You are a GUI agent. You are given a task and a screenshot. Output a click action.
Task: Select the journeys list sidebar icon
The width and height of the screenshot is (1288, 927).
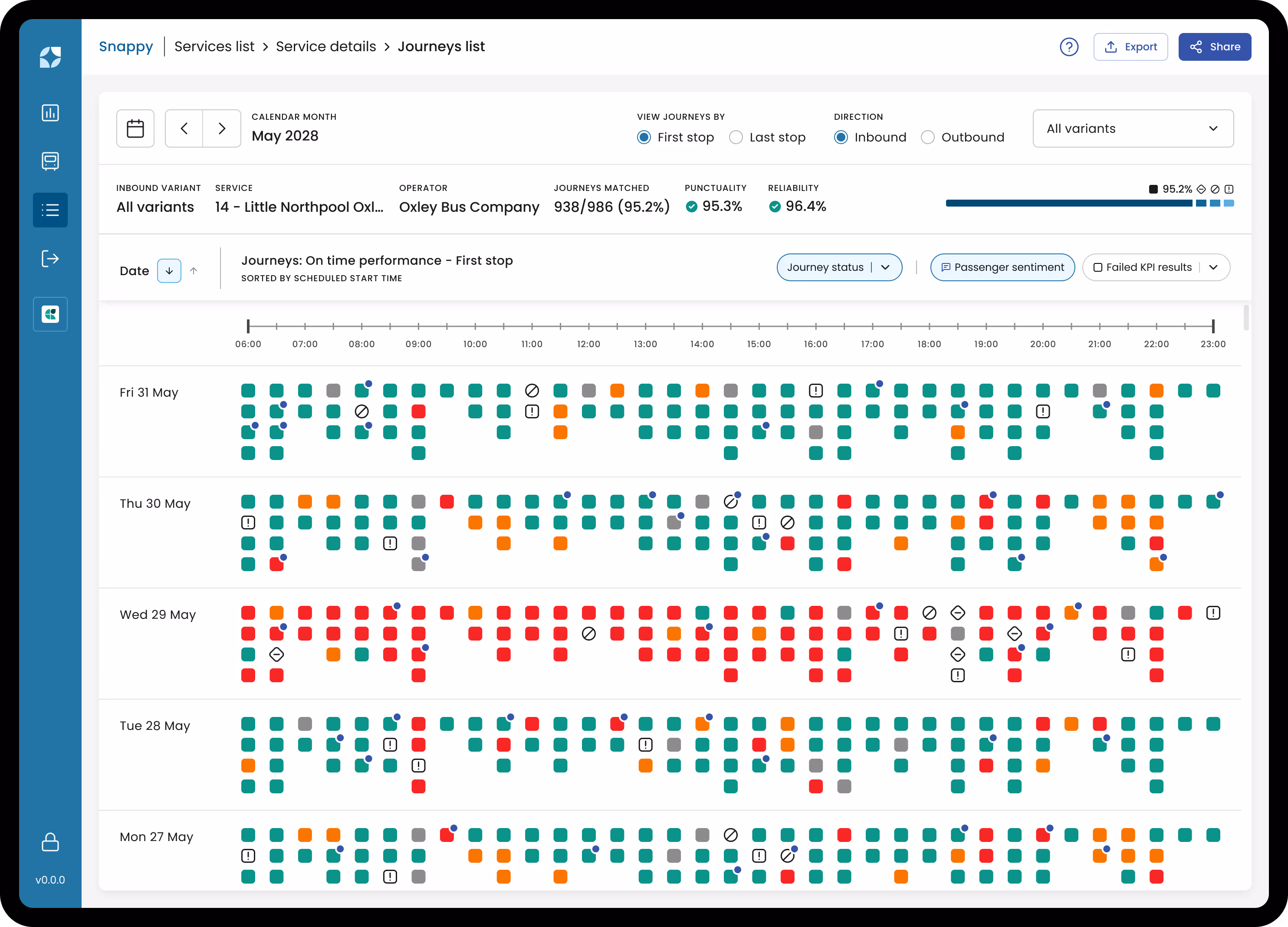50,210
